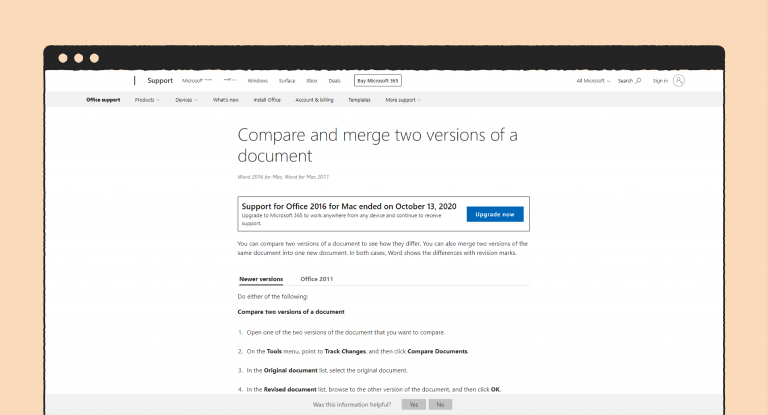Click the Sign in link
Image resolution: width=768 pixels, height=415 pixels.
click(660, 80)
